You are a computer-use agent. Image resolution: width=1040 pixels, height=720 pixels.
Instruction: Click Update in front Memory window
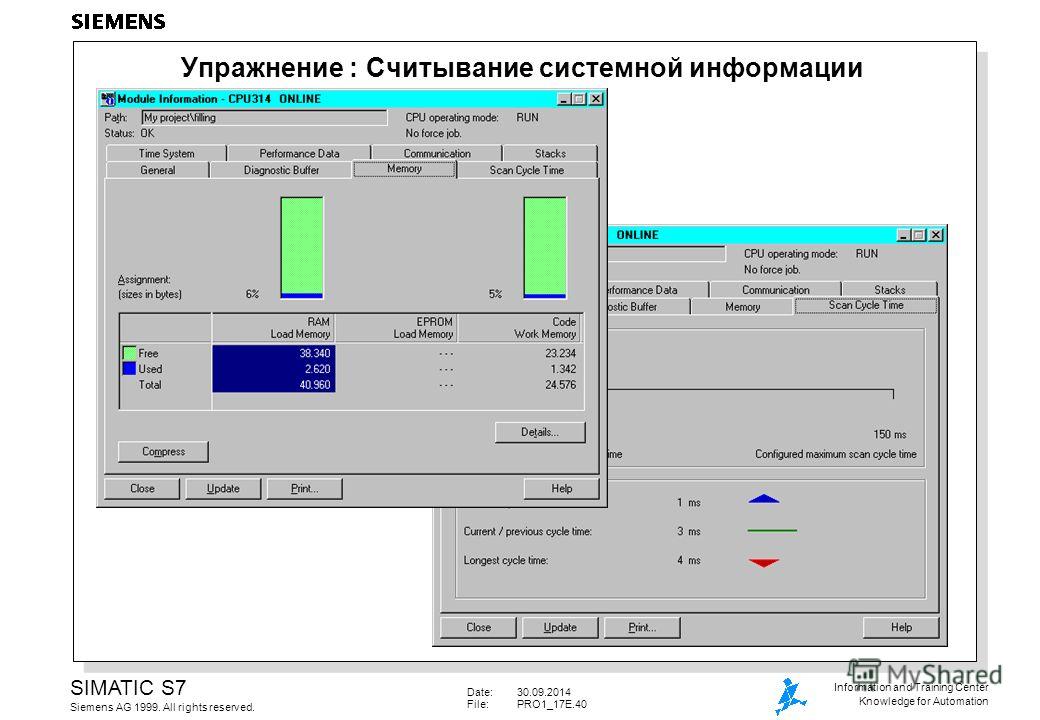point(223,489)
